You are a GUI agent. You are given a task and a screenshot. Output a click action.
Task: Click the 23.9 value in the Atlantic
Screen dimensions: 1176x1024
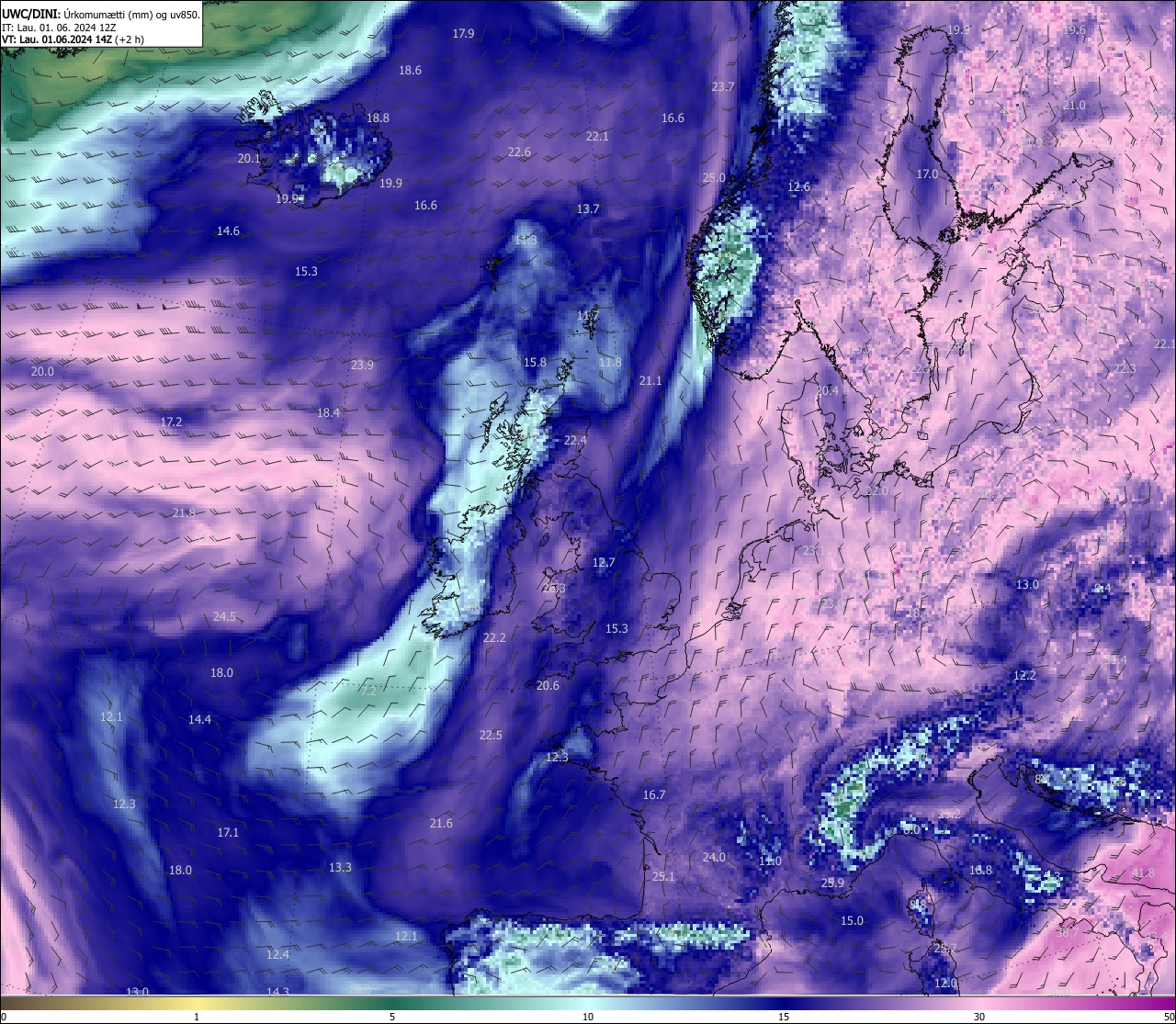[362, 366]
